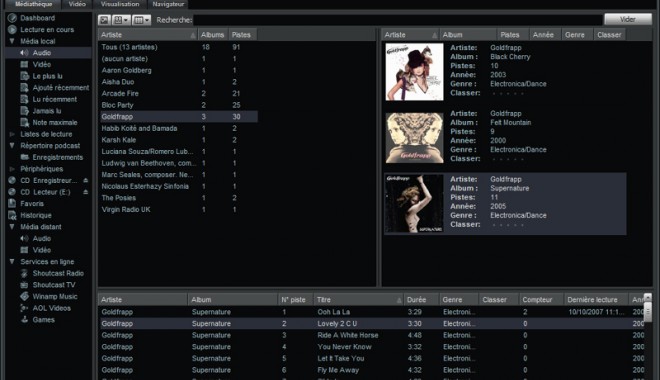This screenshot has height=380, width=660.
Task: Eject the CD Lecteur (E:) drive
Action: pos(85,192)
